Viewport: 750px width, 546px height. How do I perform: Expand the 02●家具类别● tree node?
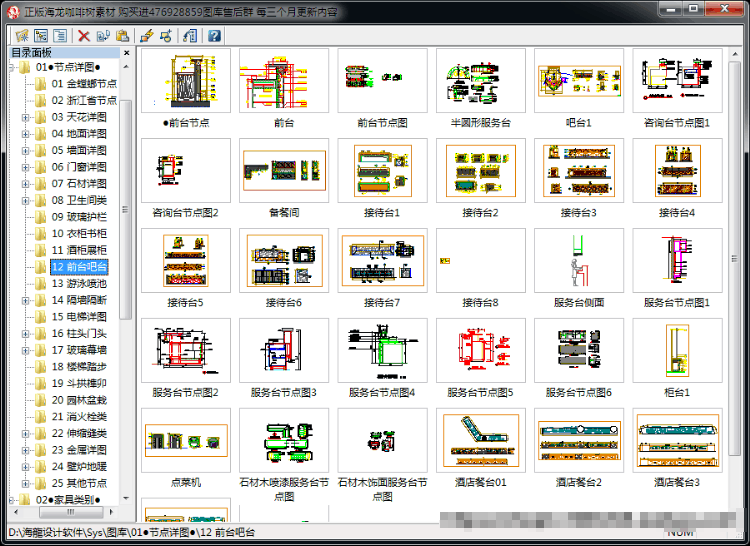pyautogui.click(x=11, y=501)
